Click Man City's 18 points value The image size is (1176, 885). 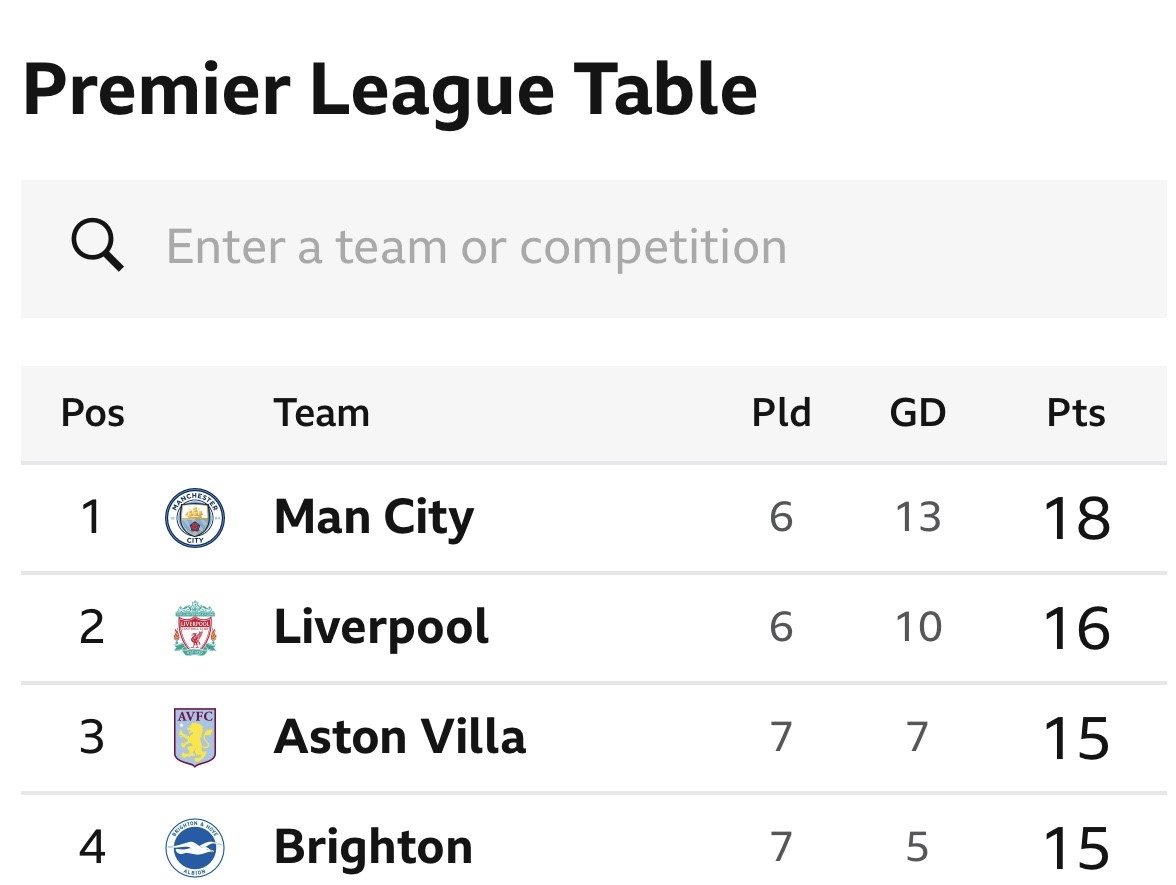pos(1077,518)
